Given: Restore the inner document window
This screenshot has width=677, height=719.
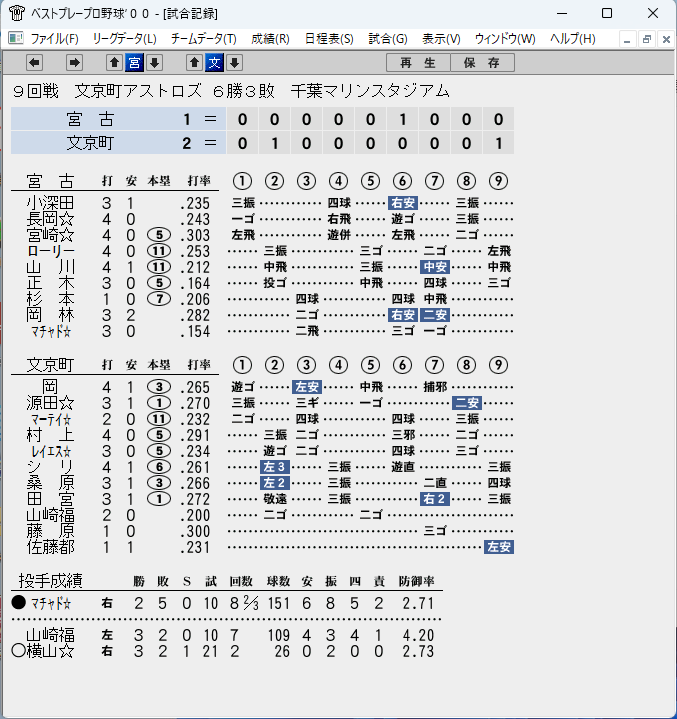Looking at the screenshot, I should tap(647, 39).
